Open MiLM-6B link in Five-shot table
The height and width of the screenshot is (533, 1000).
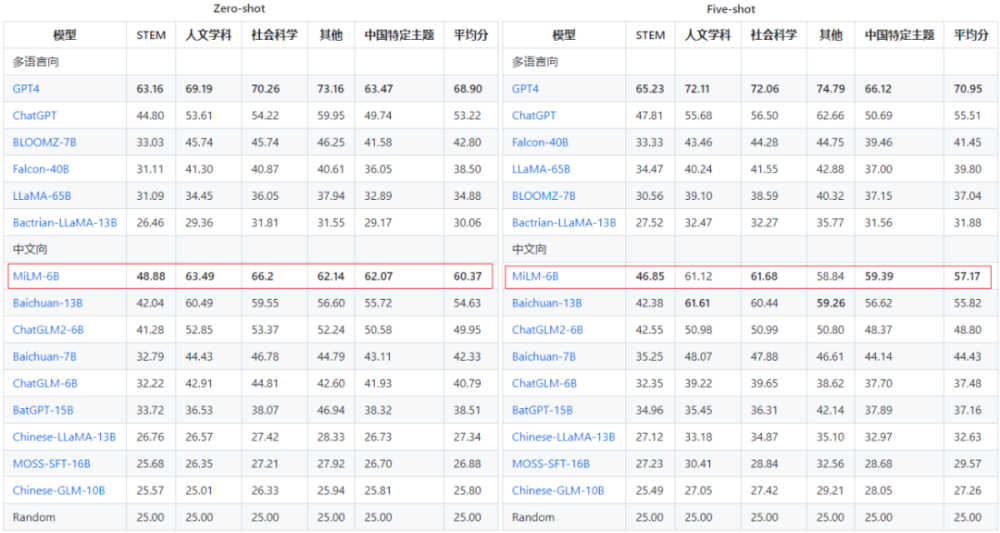click(x=535, y=276)
